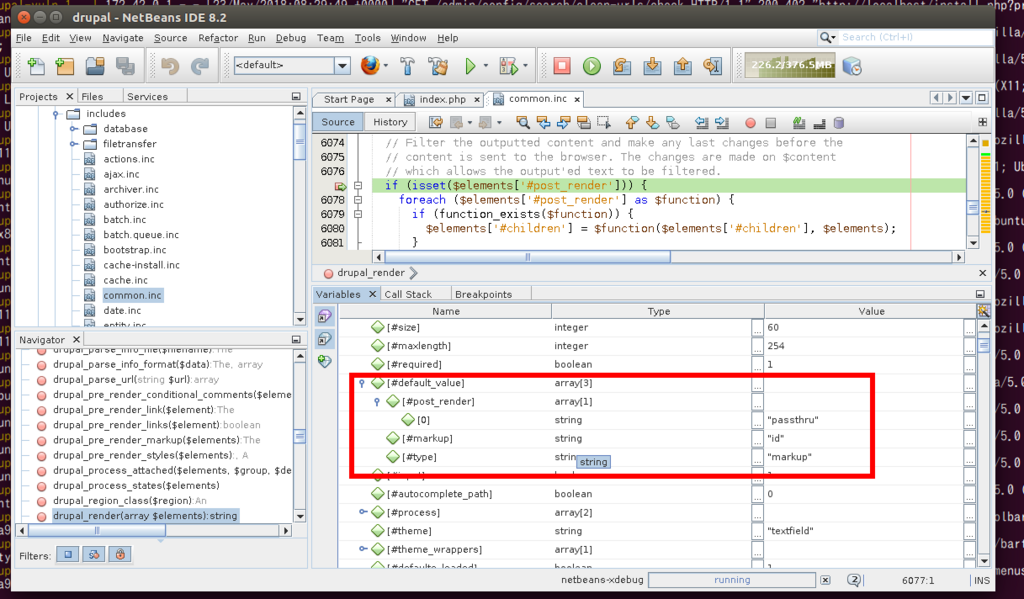Toggle first Navigator filter button

pyautogui.click(x=67, y=555)
